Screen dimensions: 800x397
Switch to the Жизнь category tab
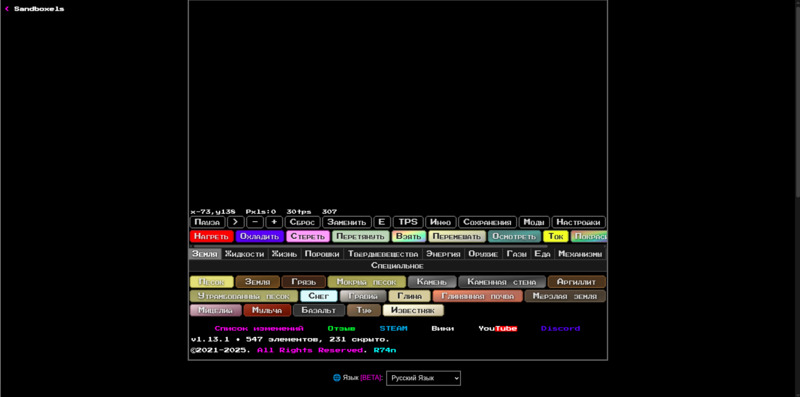click(x=284, y=254)
